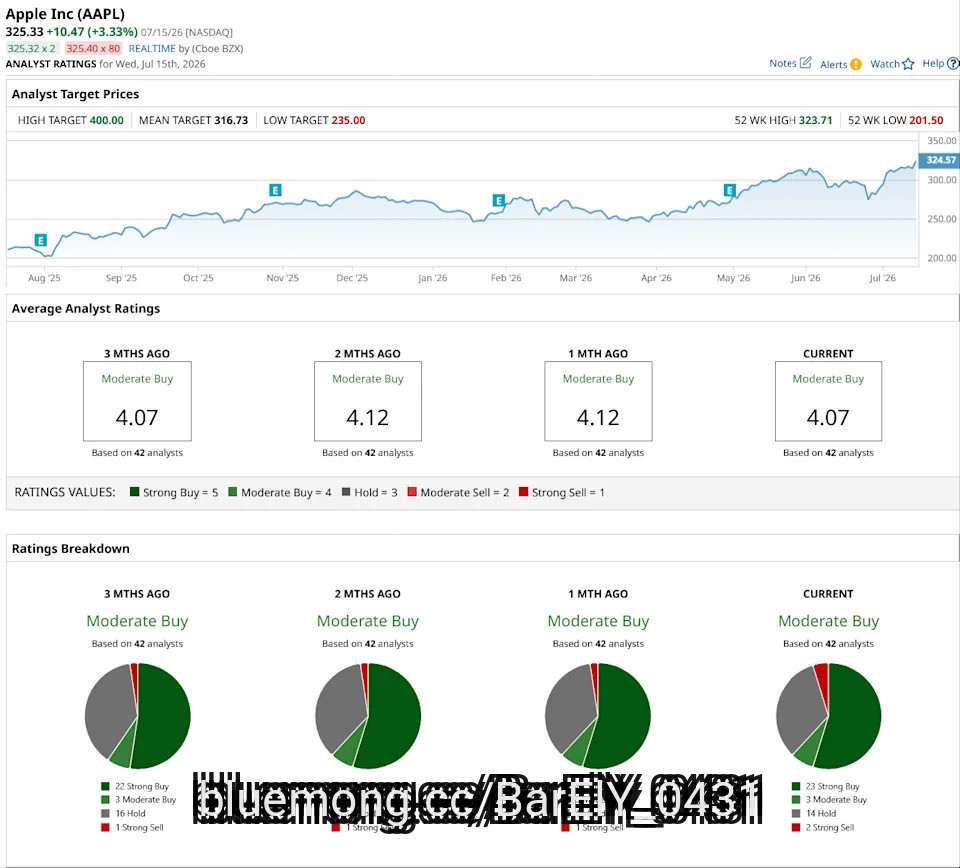Click the Ratings Breakdown section header
This screenshot has width=960, height=868.
pos(70,548)
